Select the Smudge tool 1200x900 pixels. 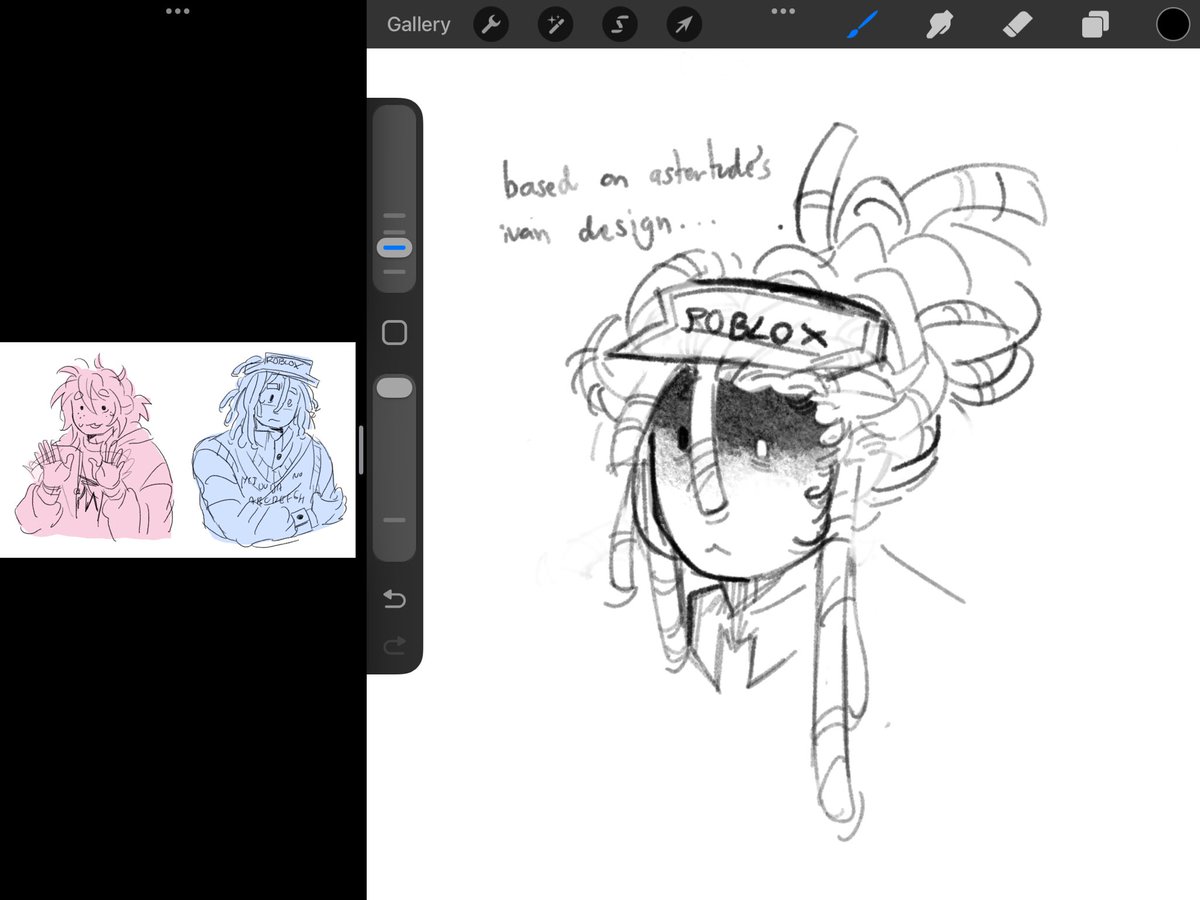[938, 24]
